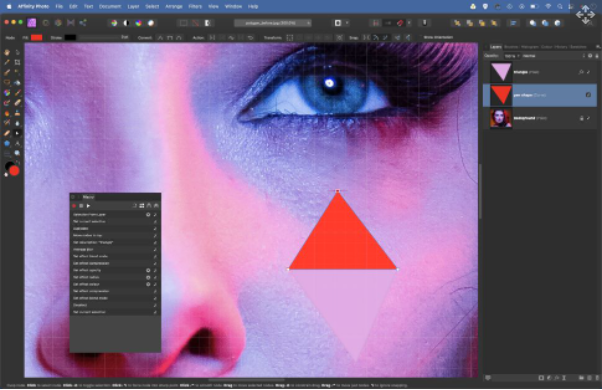Apply Auto White Balance icon

pos(151,23)
